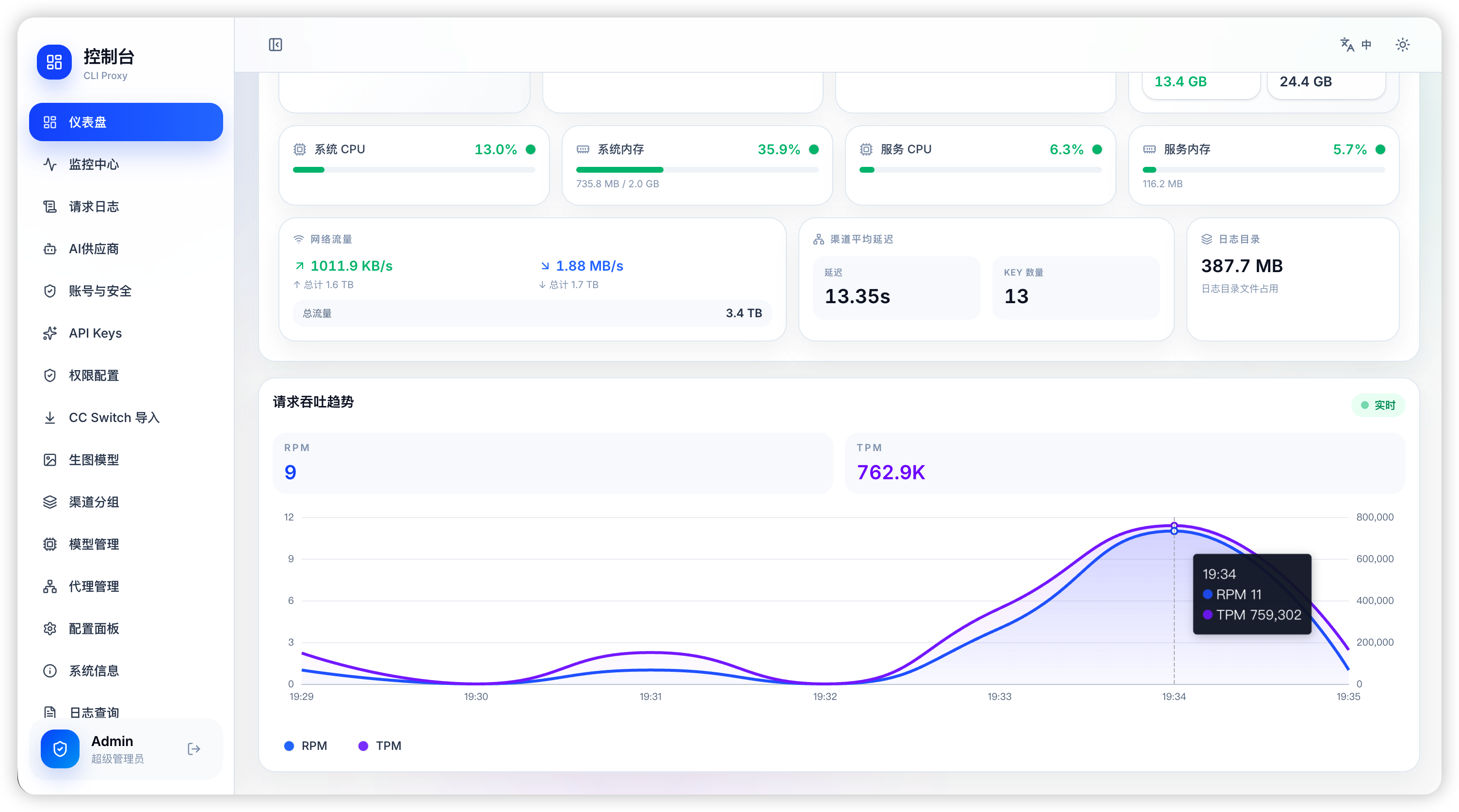Select 权限配置 in the sidebar

point(126,375)
